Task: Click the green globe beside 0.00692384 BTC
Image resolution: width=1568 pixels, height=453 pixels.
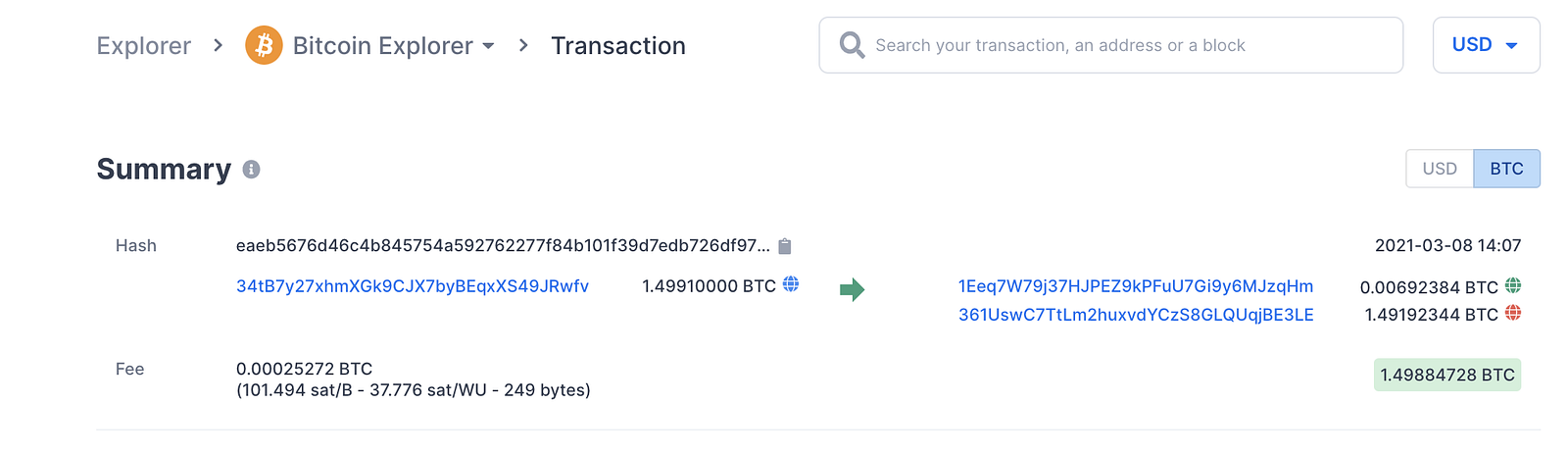Action: [1513, 285]
